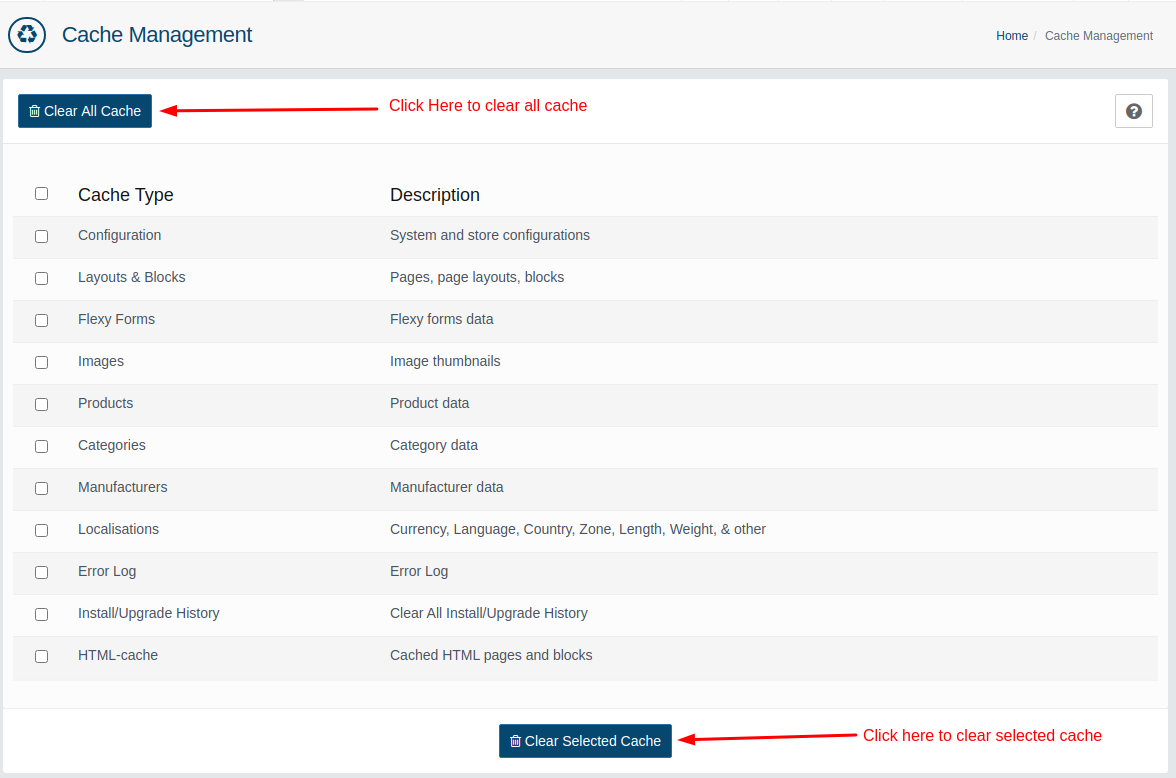Select the Error Log checkbox
Viewport: 1176px width, 778px height.
[41, 573]
